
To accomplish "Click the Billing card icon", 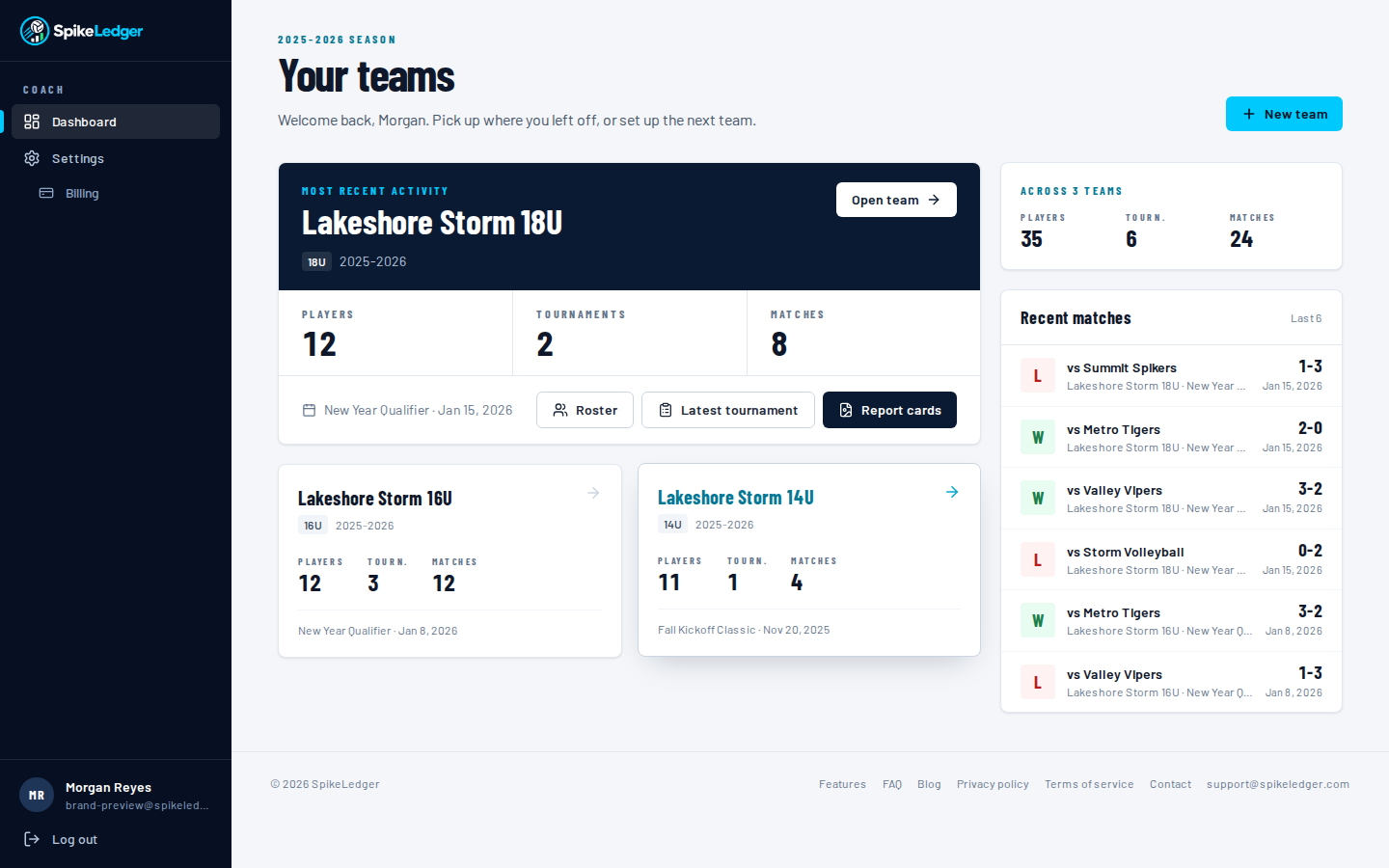I will click(x=46, y=193).
